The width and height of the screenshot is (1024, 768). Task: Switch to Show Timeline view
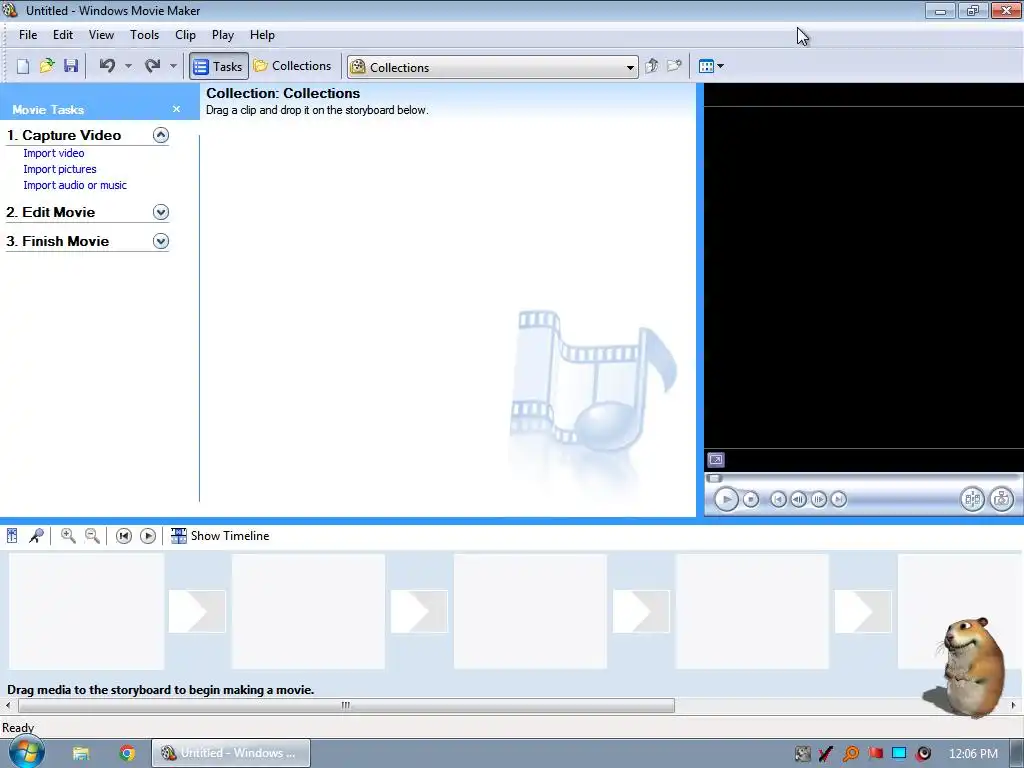point(220,536)
